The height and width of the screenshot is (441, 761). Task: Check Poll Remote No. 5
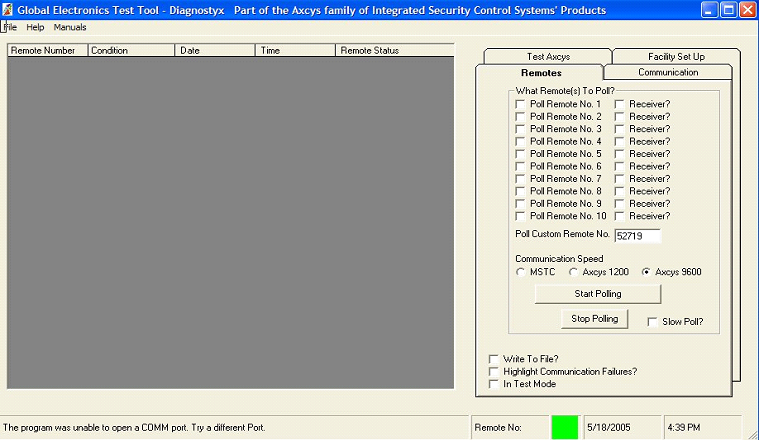pos(520,154)
